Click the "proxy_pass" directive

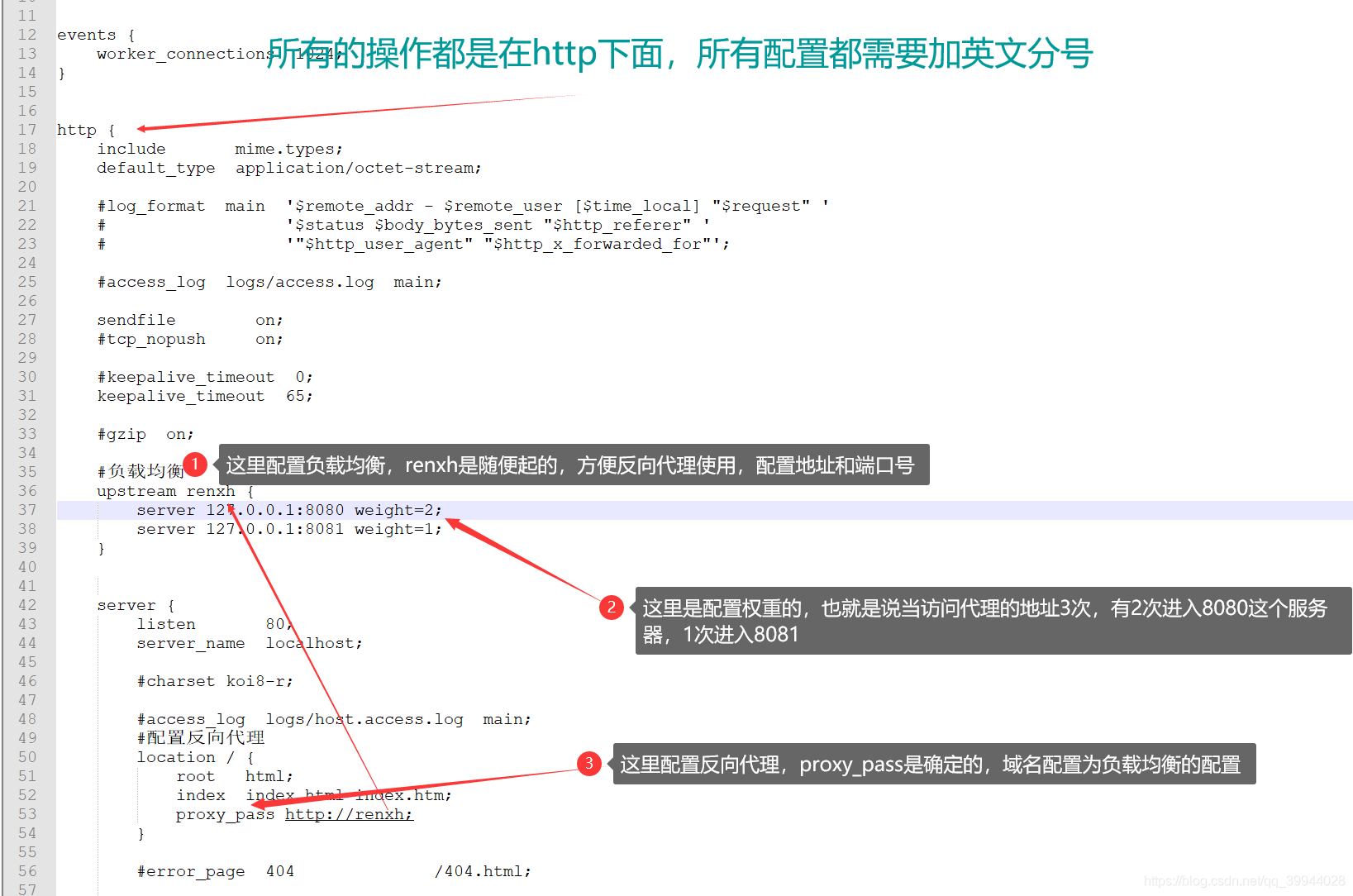pyautogui.click(x=225, y=814)
